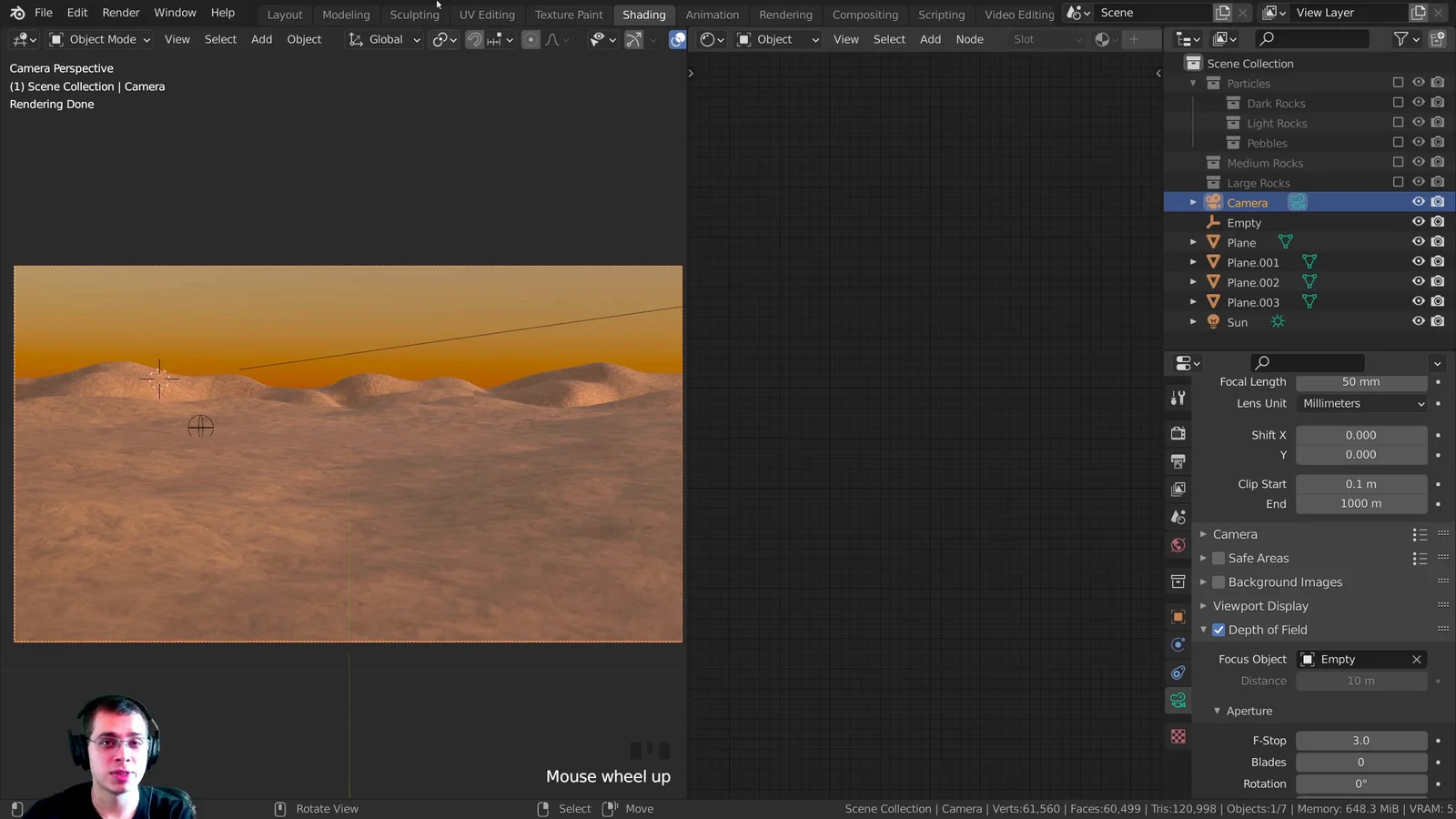The height and width of the screenshot is (819, 1456).
Task: Uncheck the Depth of Field checkbox
Action: tap(1218, 629)
